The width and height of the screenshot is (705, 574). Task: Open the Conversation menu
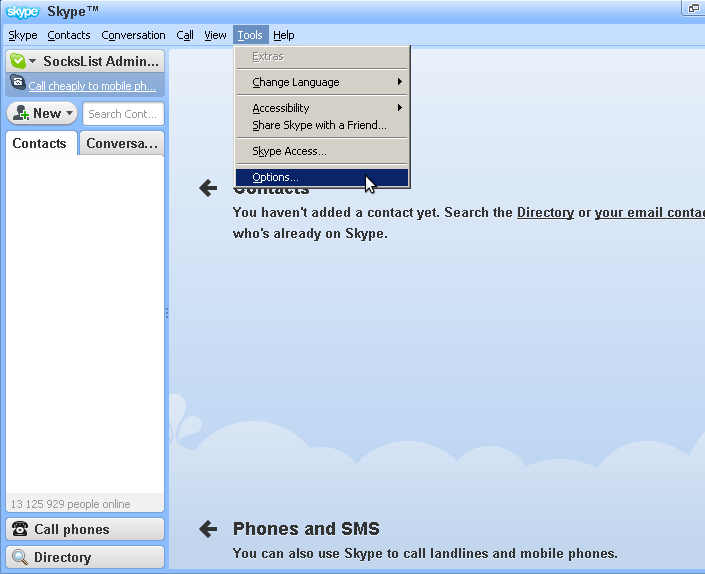[x=133, y=35]
